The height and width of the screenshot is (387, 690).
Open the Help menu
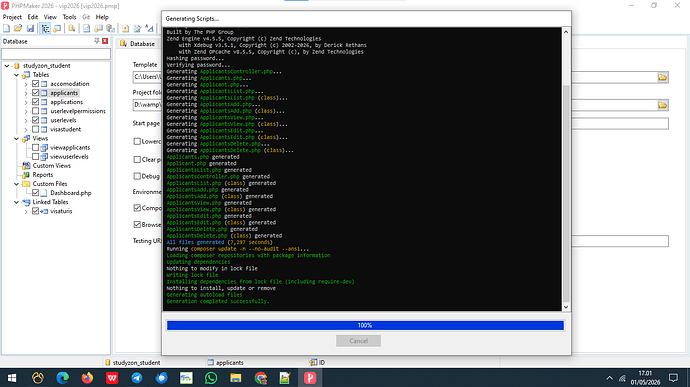[102, 17]
